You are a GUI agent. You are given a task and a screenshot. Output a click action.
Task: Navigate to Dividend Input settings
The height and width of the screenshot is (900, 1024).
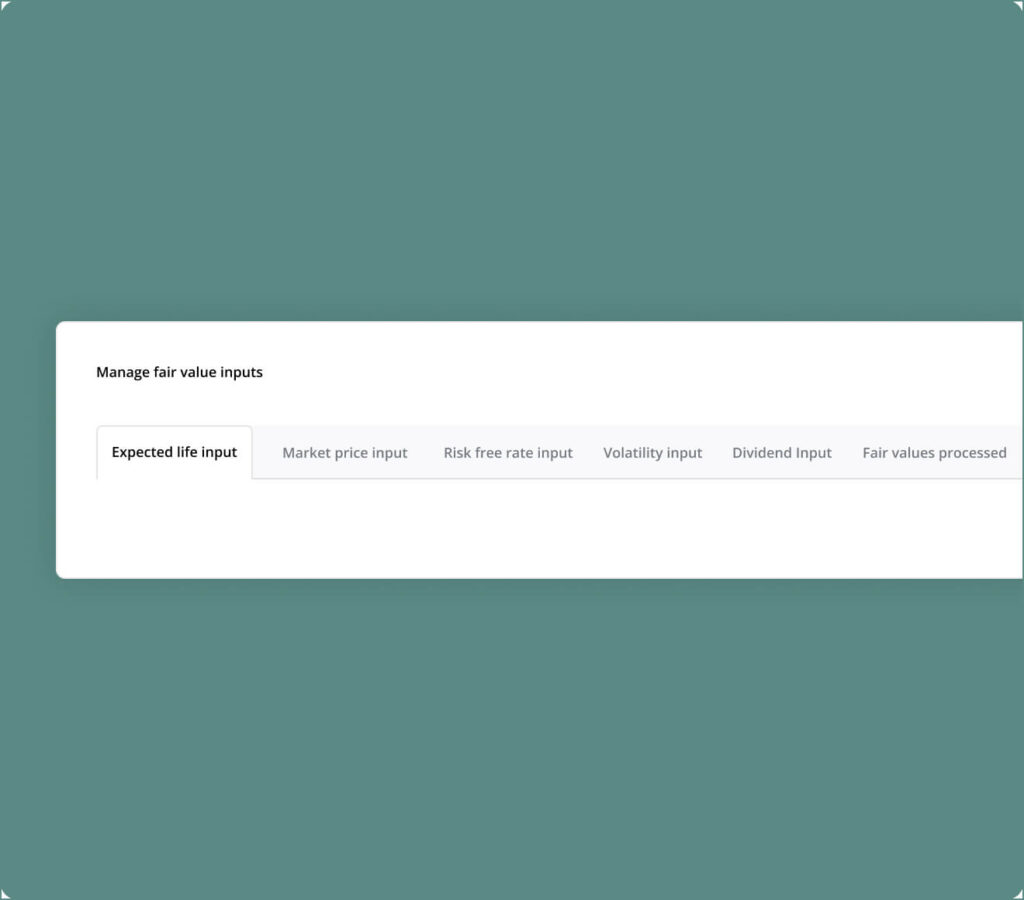[x=782, y=452]
